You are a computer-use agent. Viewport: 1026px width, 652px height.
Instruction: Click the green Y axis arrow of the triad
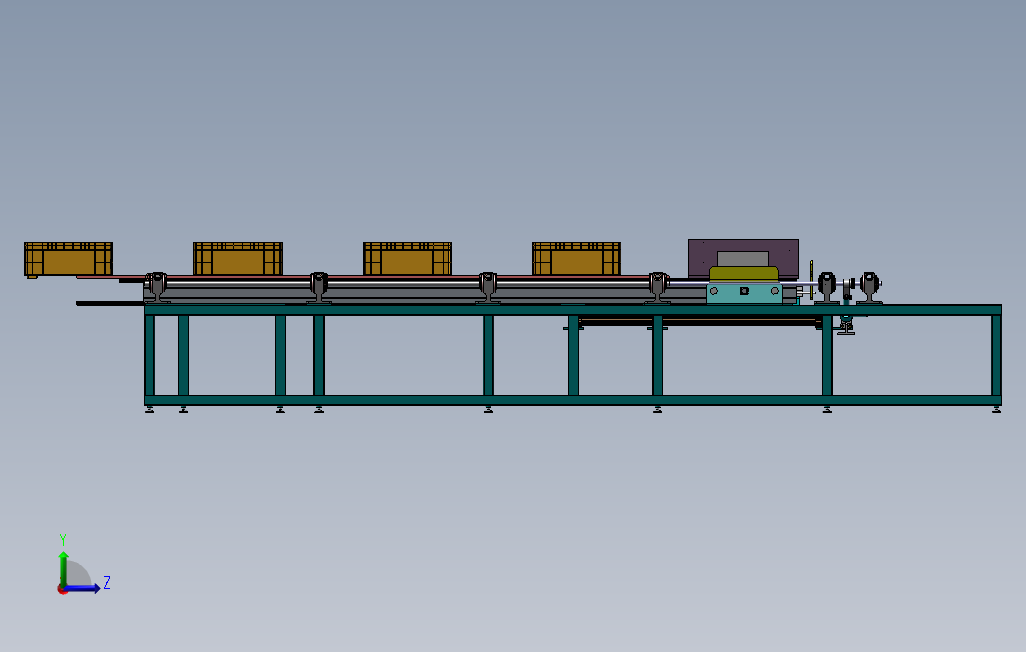pos(63,568)
